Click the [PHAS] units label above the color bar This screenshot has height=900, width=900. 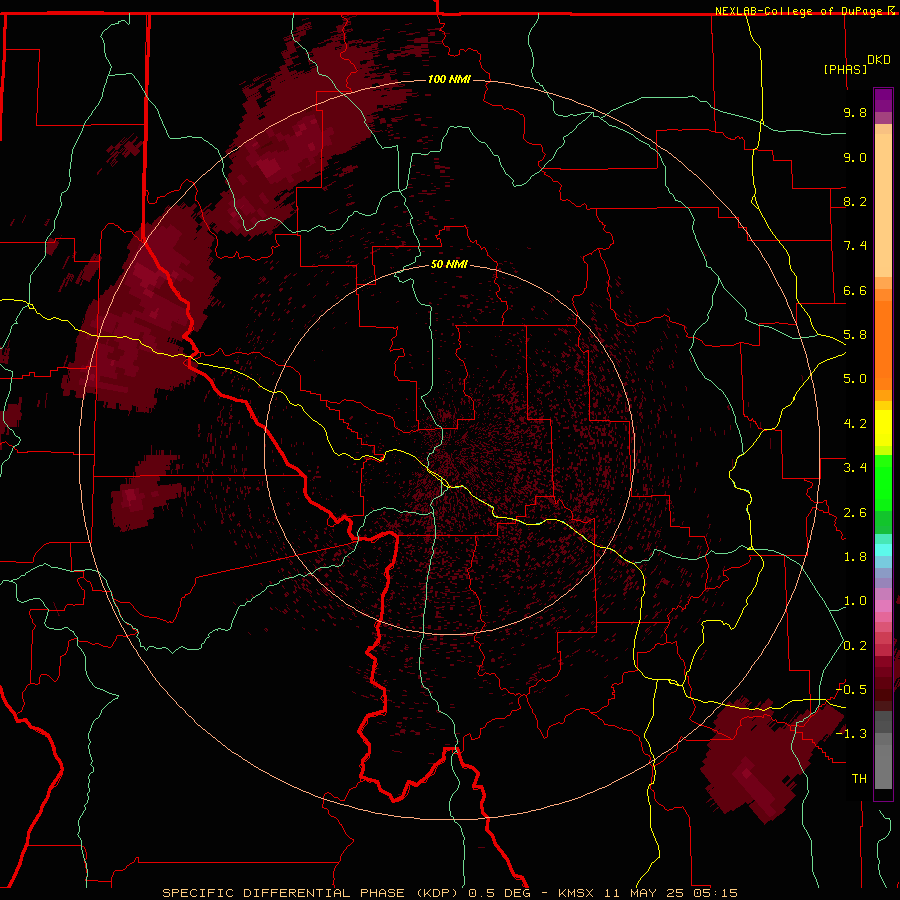(845, 69)
